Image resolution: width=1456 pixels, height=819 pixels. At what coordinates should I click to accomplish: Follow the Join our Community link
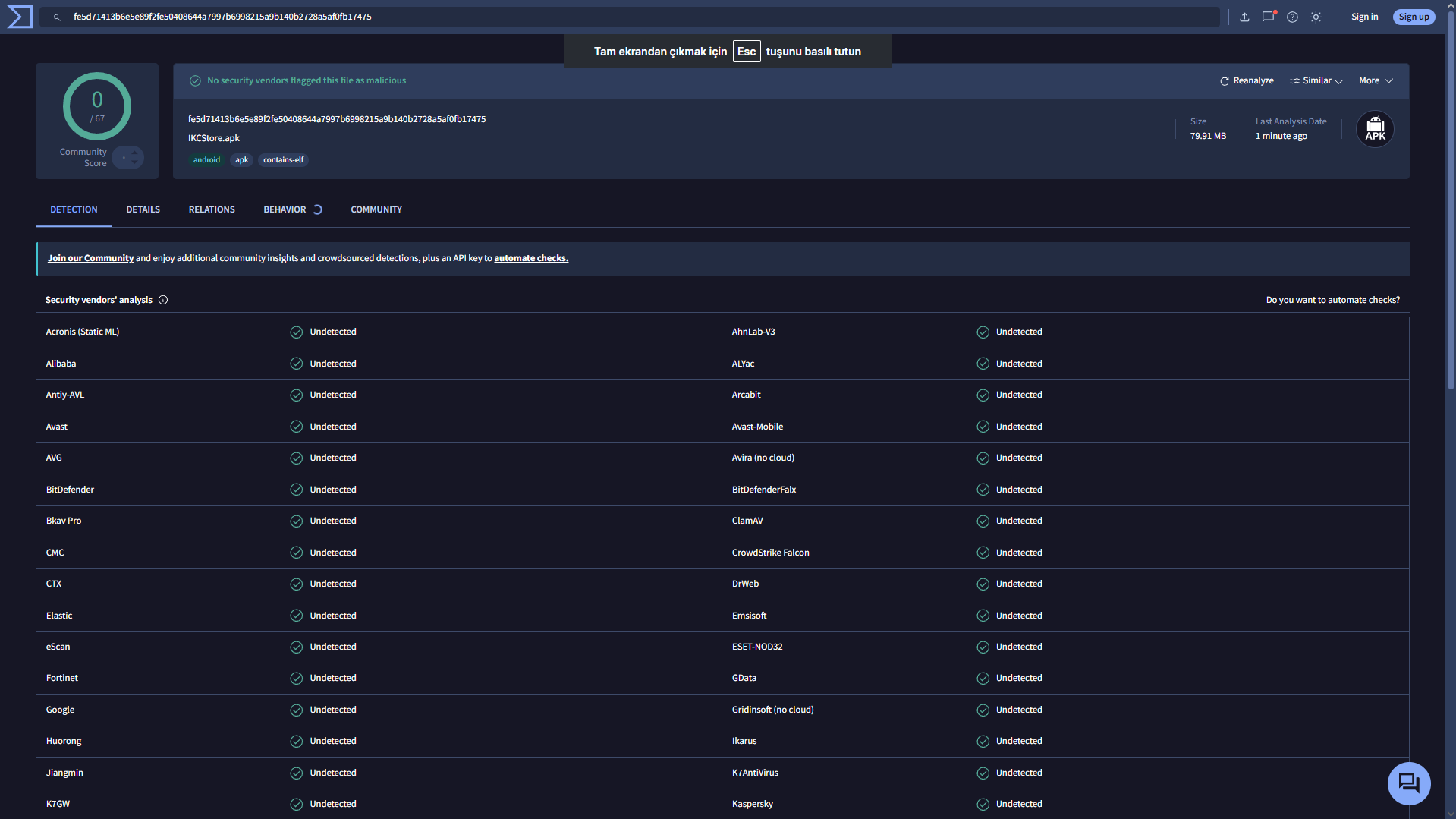[x=90, y=258]
